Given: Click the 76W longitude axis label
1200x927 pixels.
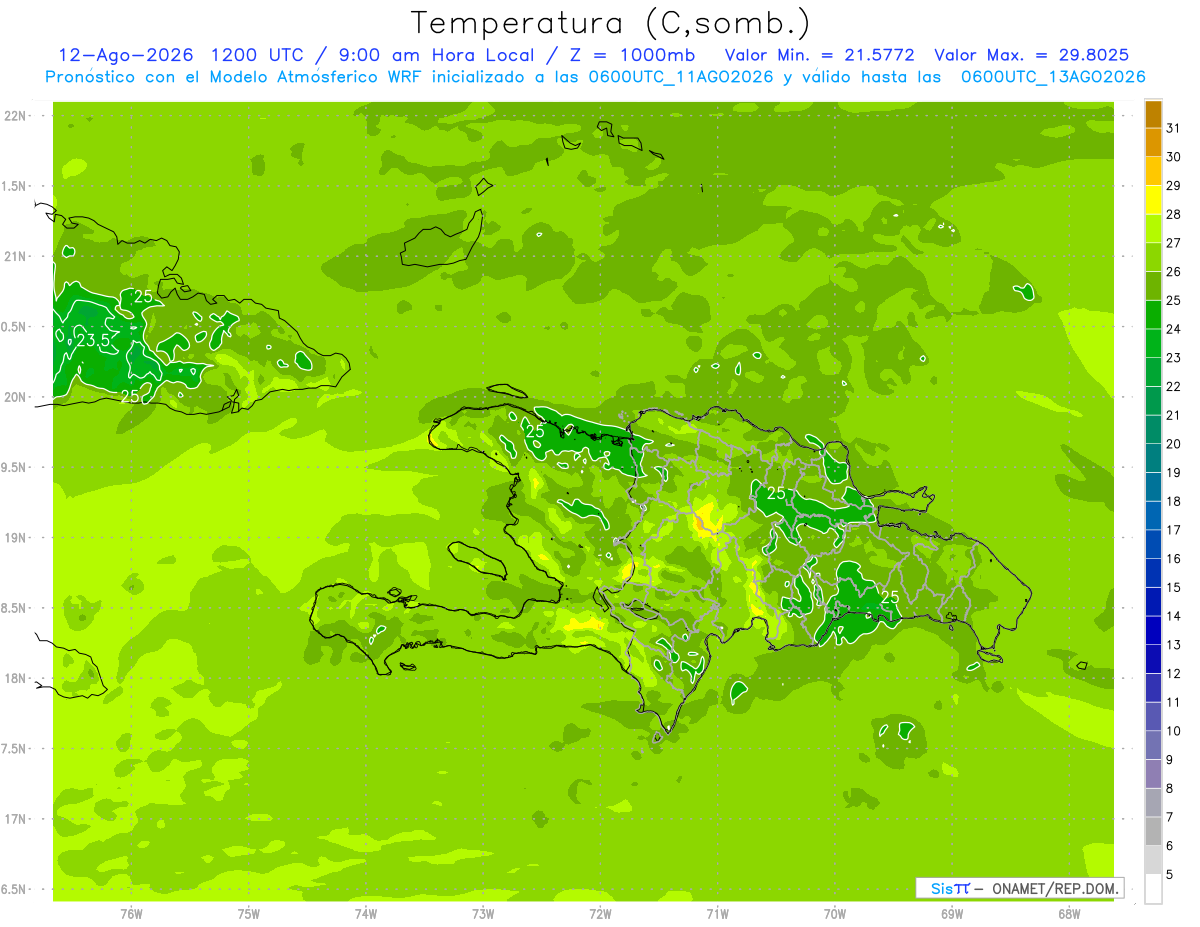Looking at the screenshot, I should (x=131, y=914).
